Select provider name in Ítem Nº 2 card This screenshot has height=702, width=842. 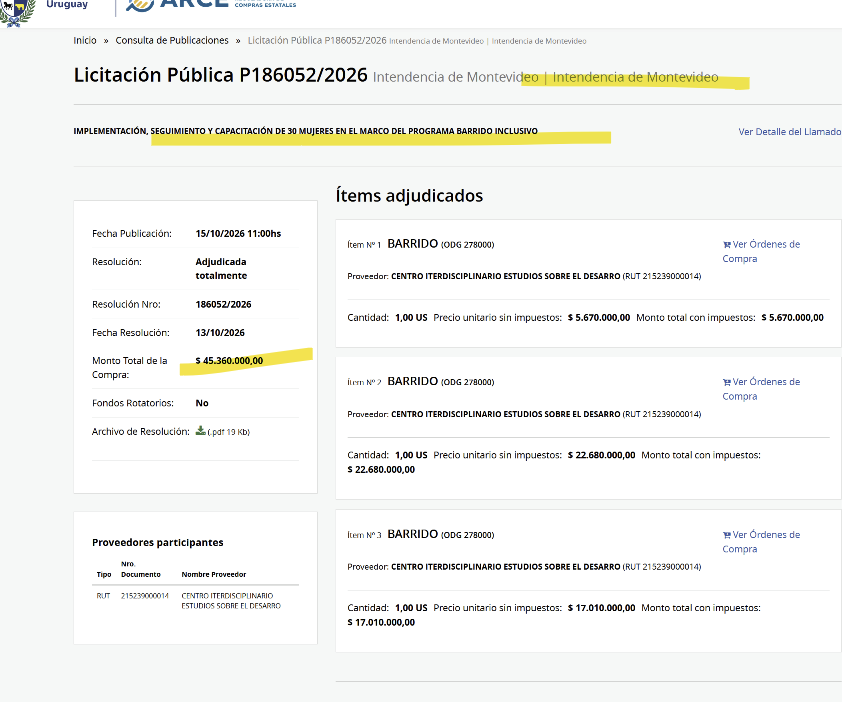click(506, 414)
